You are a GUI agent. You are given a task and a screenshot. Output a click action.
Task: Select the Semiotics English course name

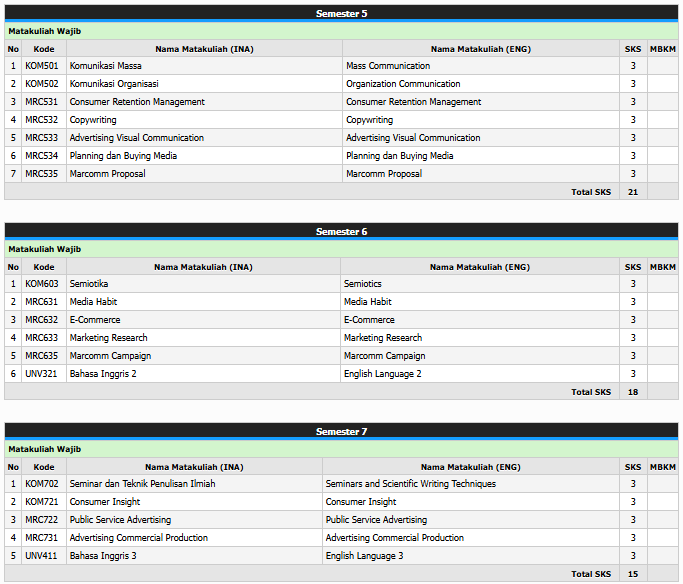tap(363, 284)
